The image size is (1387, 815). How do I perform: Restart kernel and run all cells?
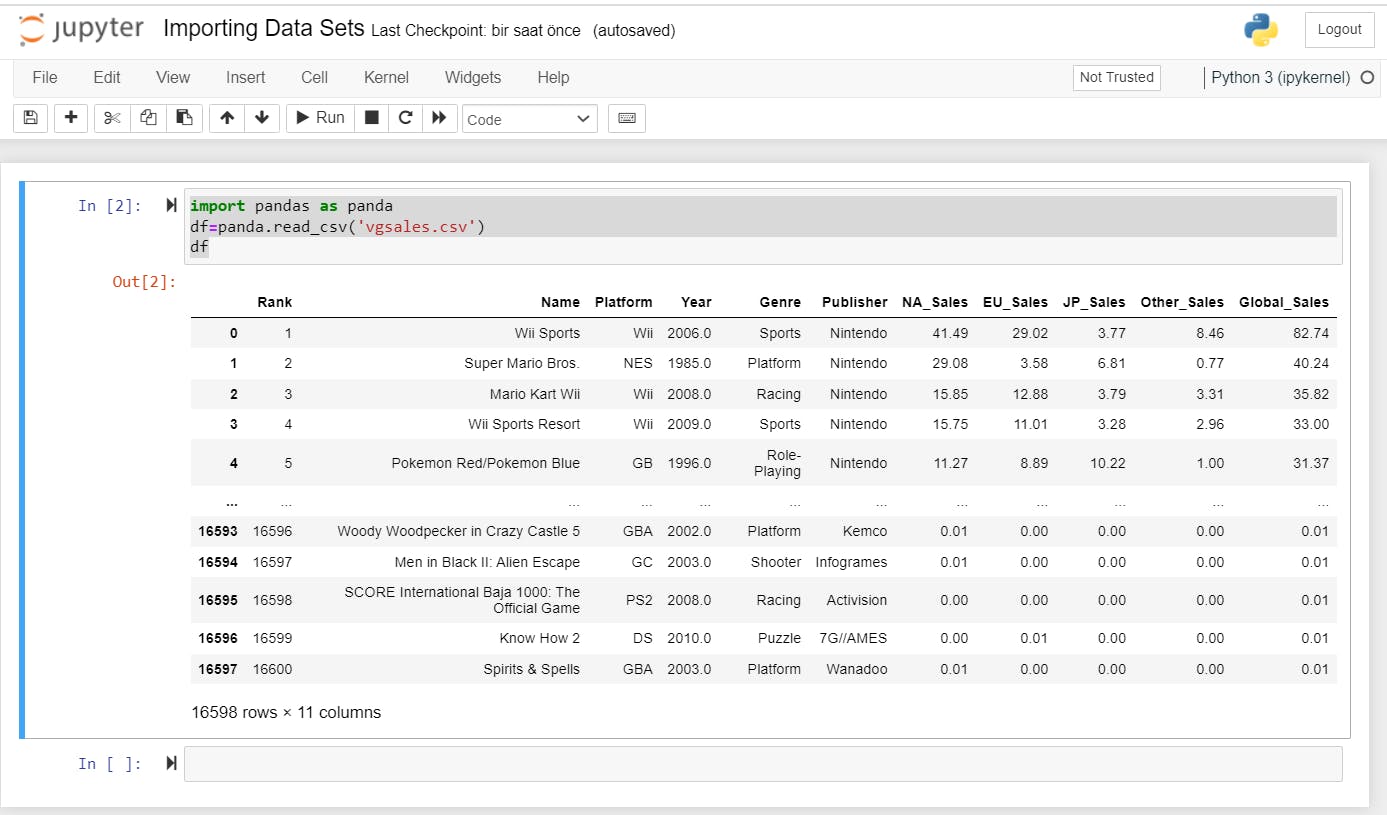tap(439, 118)
